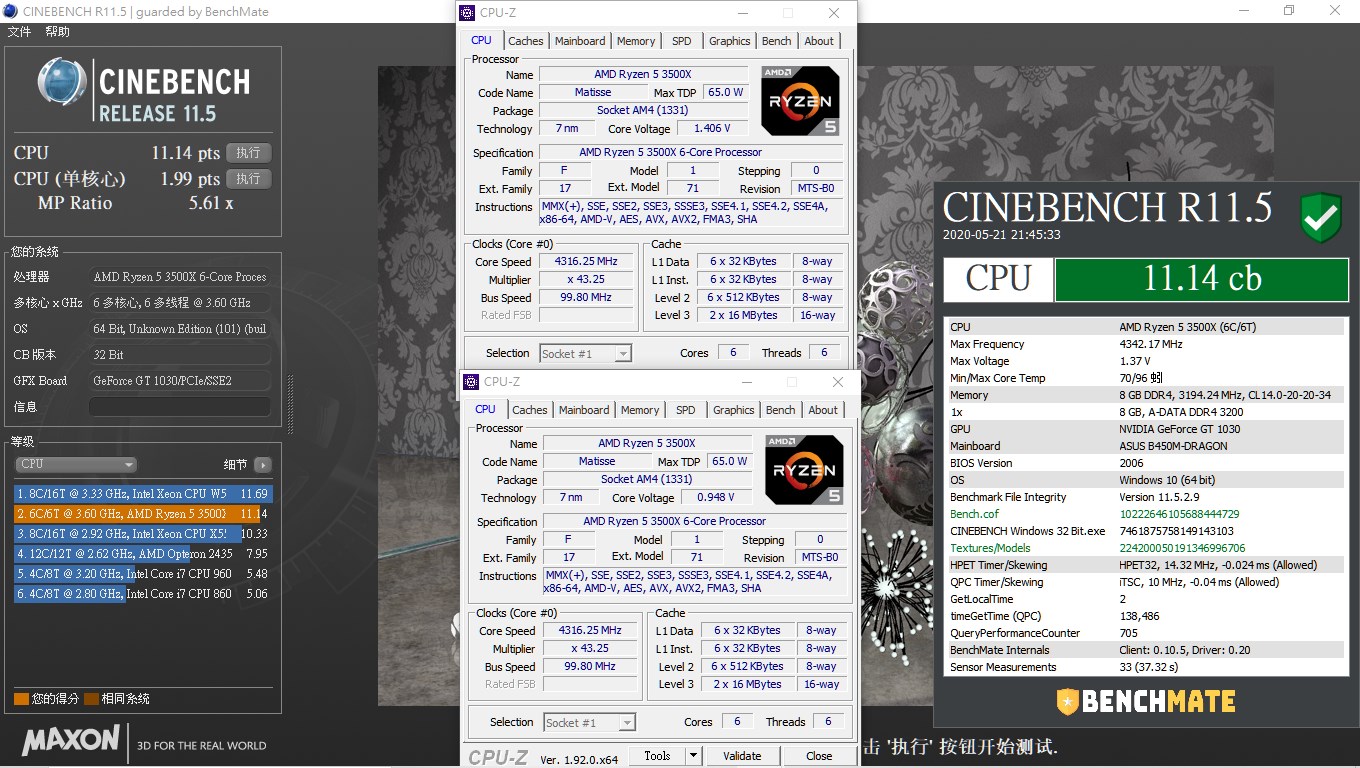Run the CPU multi-core test with 执行
The height and width of the screenshot is (768, 1360).
[249, 153]
